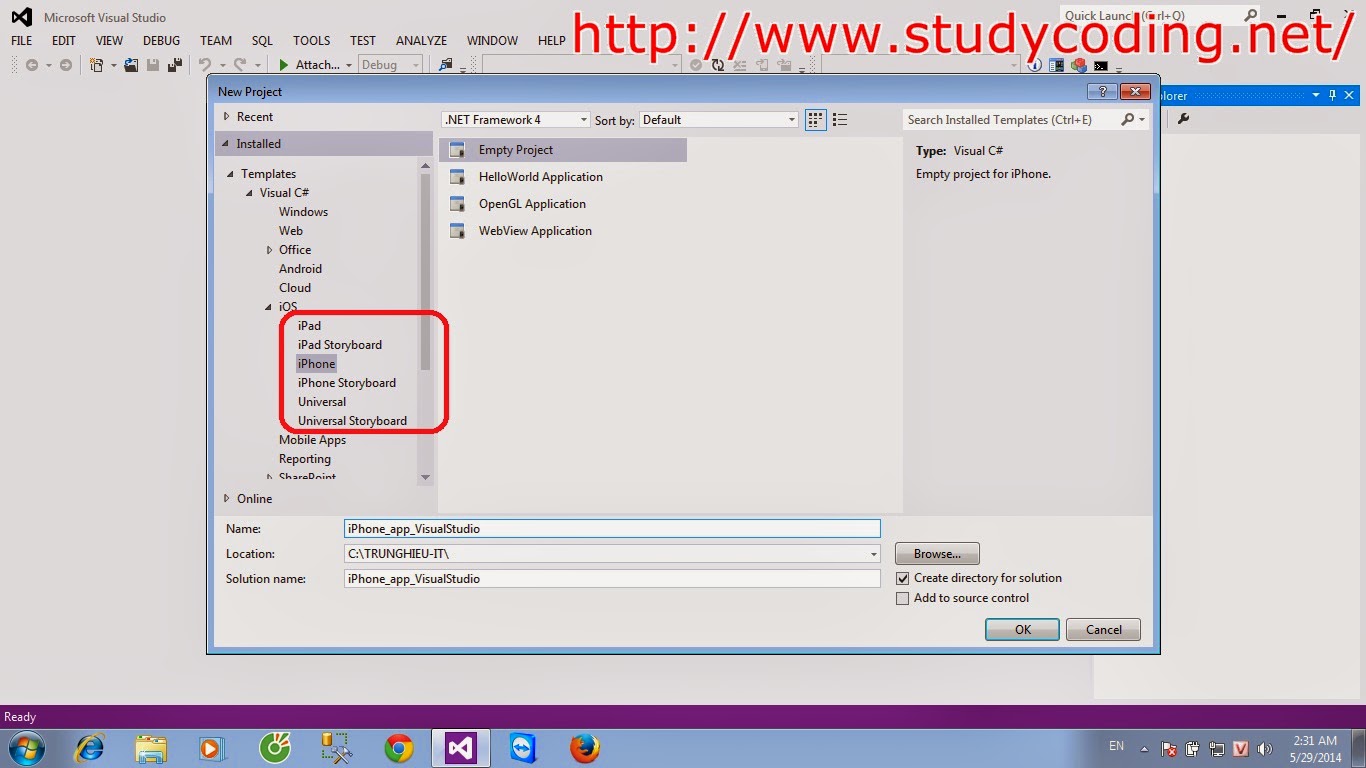This screenshot has height=768, width=1366.
Task: Open Internet Explorer from the taskbar
Action: [x=90, y=748]
